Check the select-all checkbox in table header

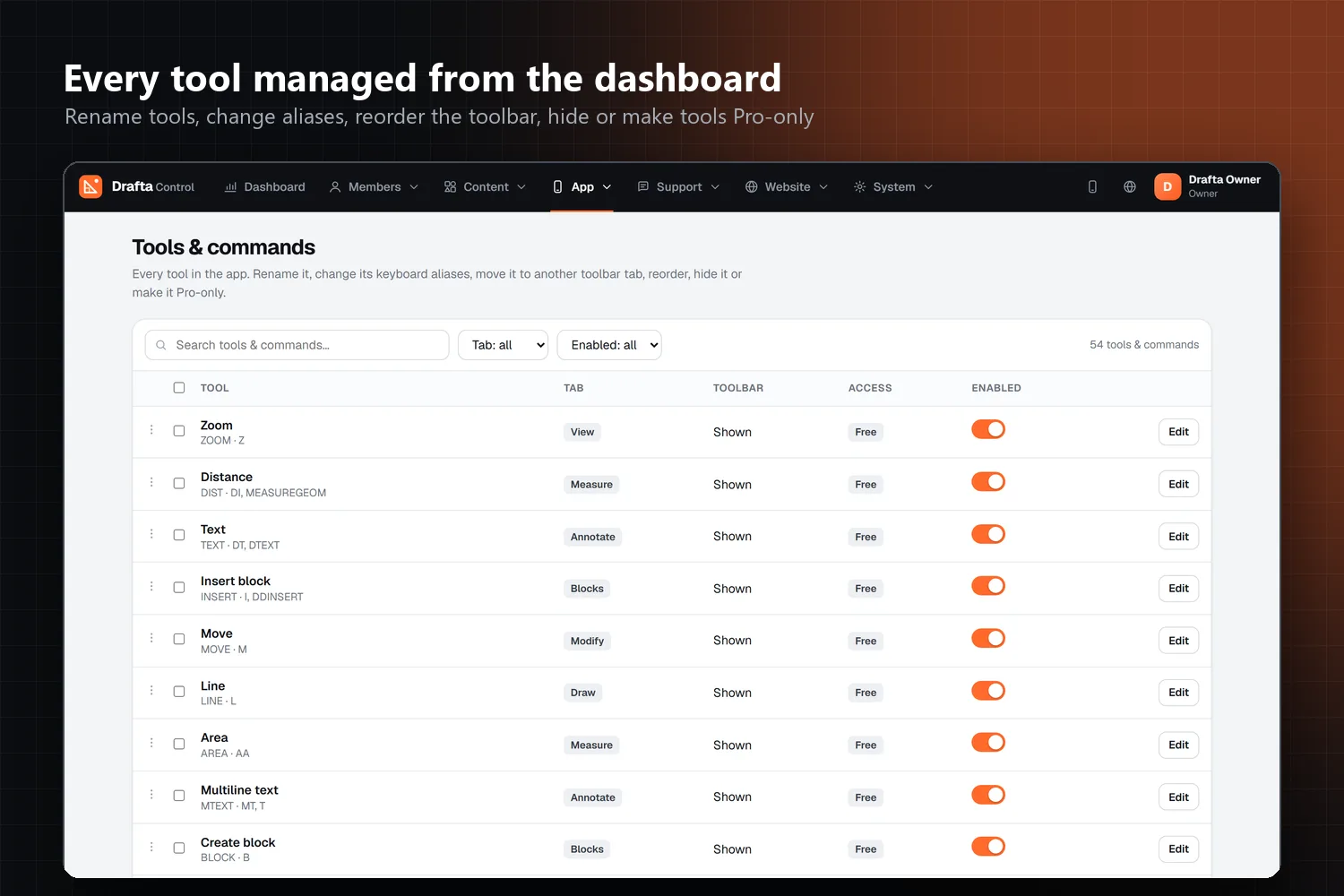pyautogui.click(x=179, y=388)
